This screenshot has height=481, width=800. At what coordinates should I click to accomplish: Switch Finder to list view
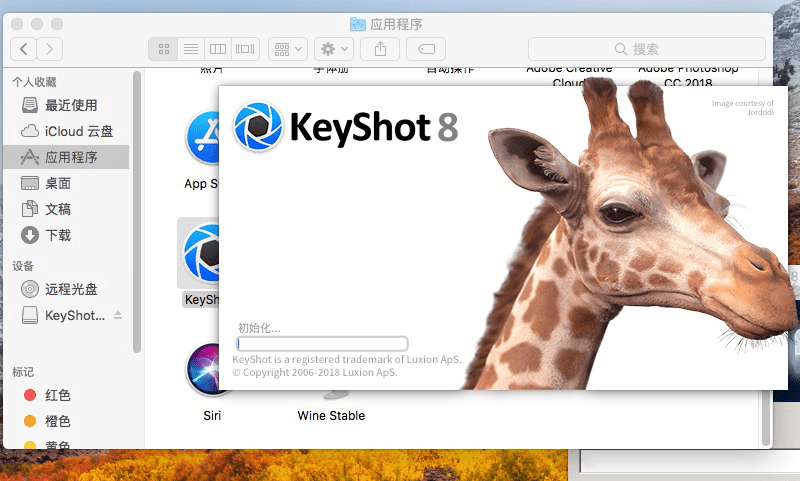pos(191,49)
